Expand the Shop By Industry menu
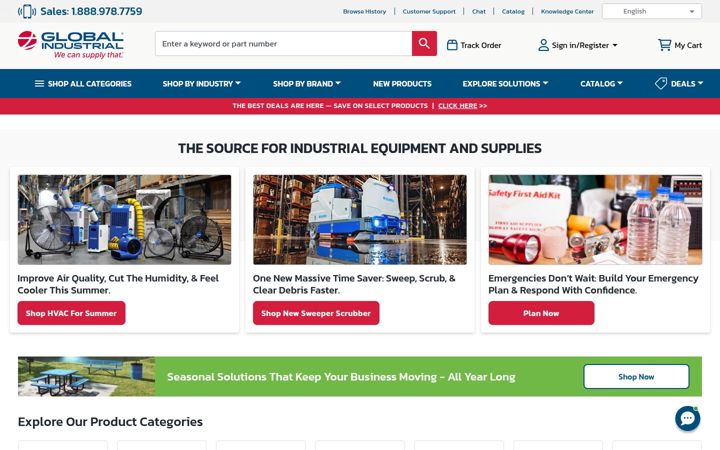Viewport: 720px width, 450px height. pos(201,84)
